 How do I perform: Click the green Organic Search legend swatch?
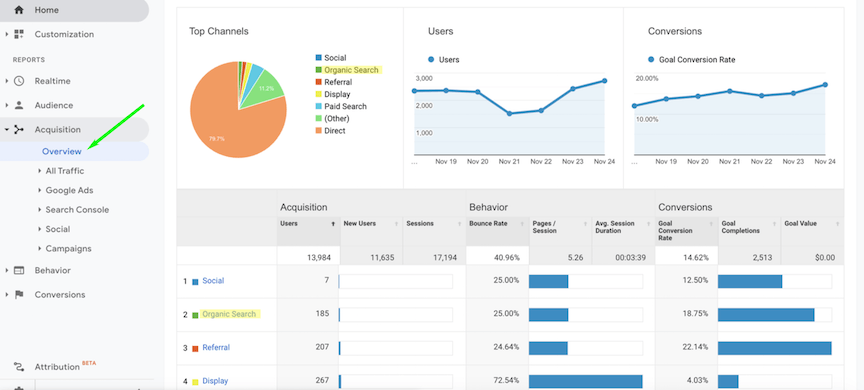(318, 70)
